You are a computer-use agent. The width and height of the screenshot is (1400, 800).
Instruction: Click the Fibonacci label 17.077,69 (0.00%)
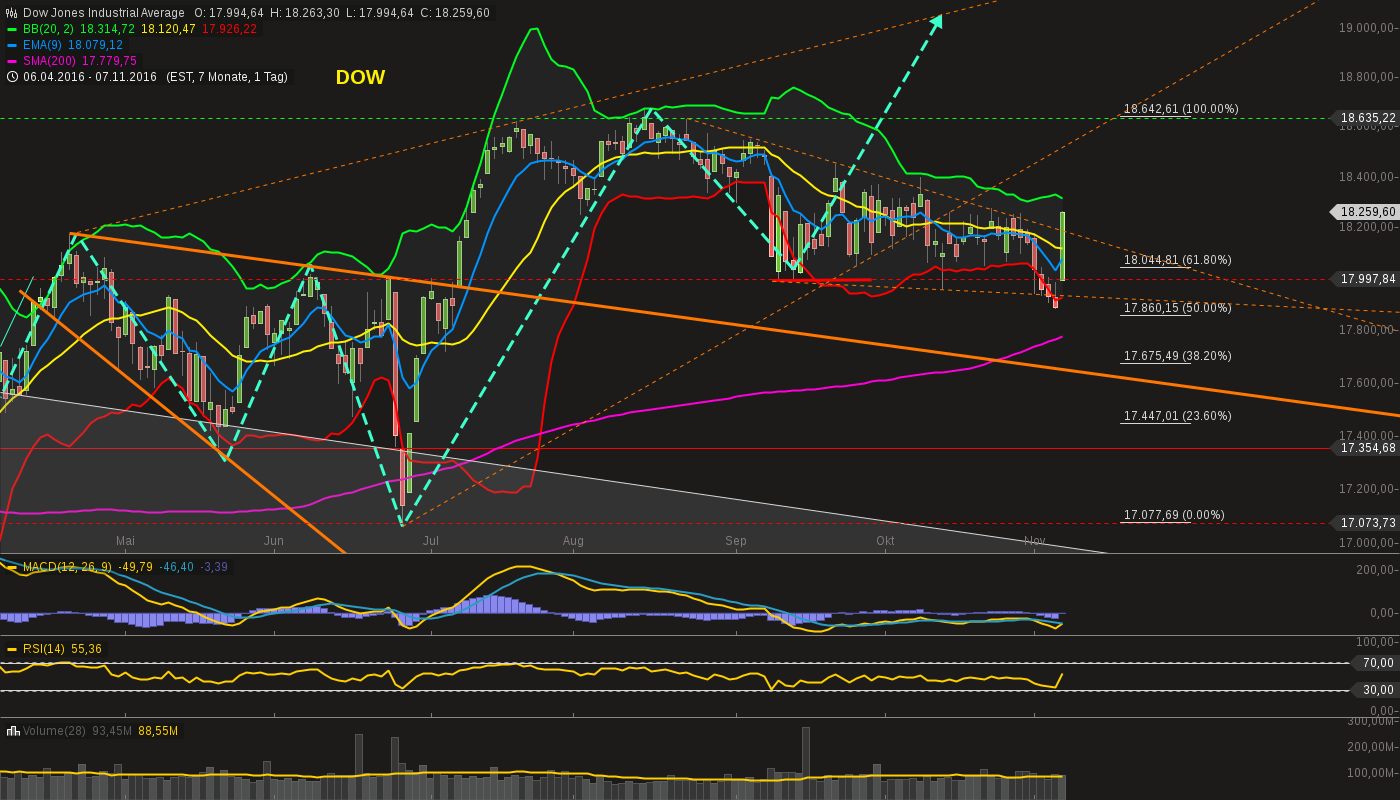[x=1174, y=515]
